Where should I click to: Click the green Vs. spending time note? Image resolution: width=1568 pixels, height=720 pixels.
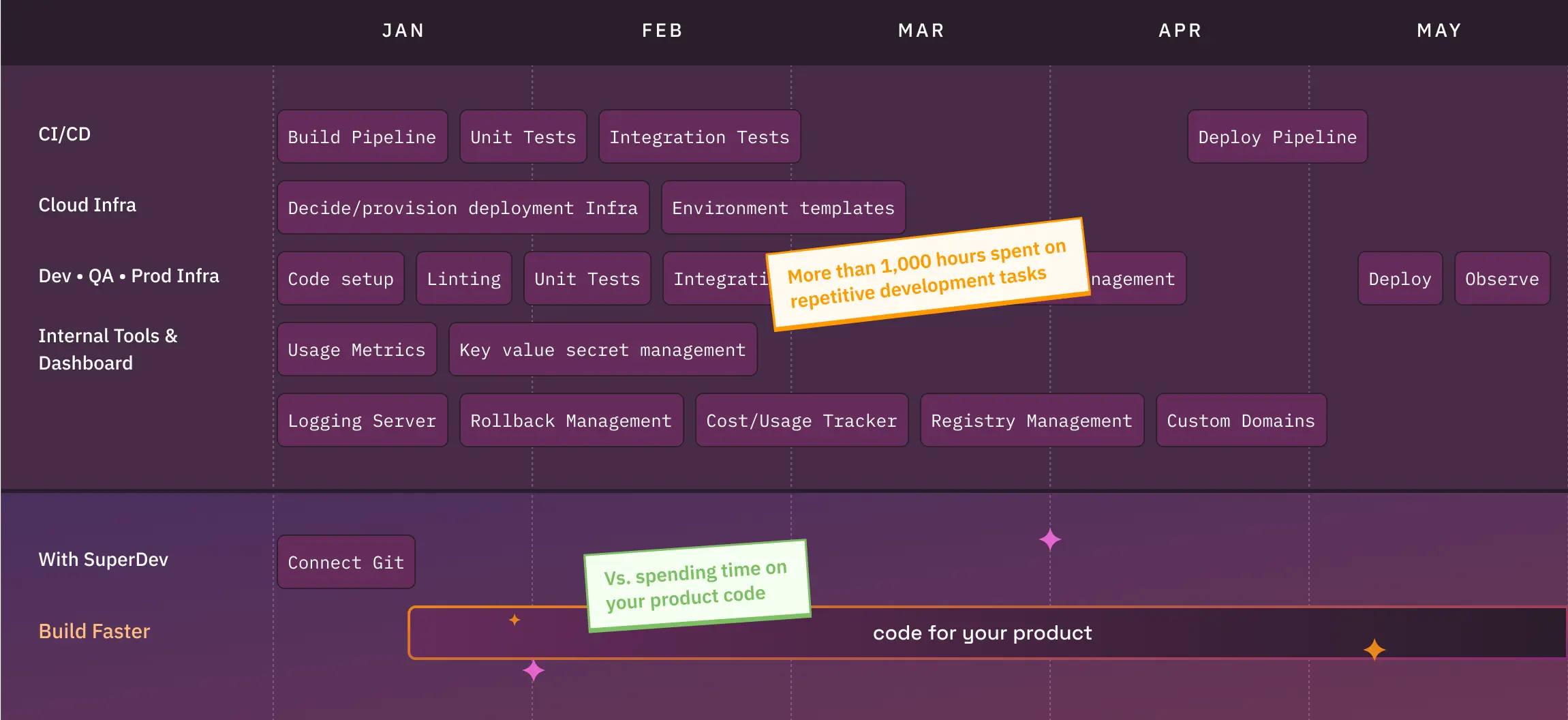tap(697, 586)
